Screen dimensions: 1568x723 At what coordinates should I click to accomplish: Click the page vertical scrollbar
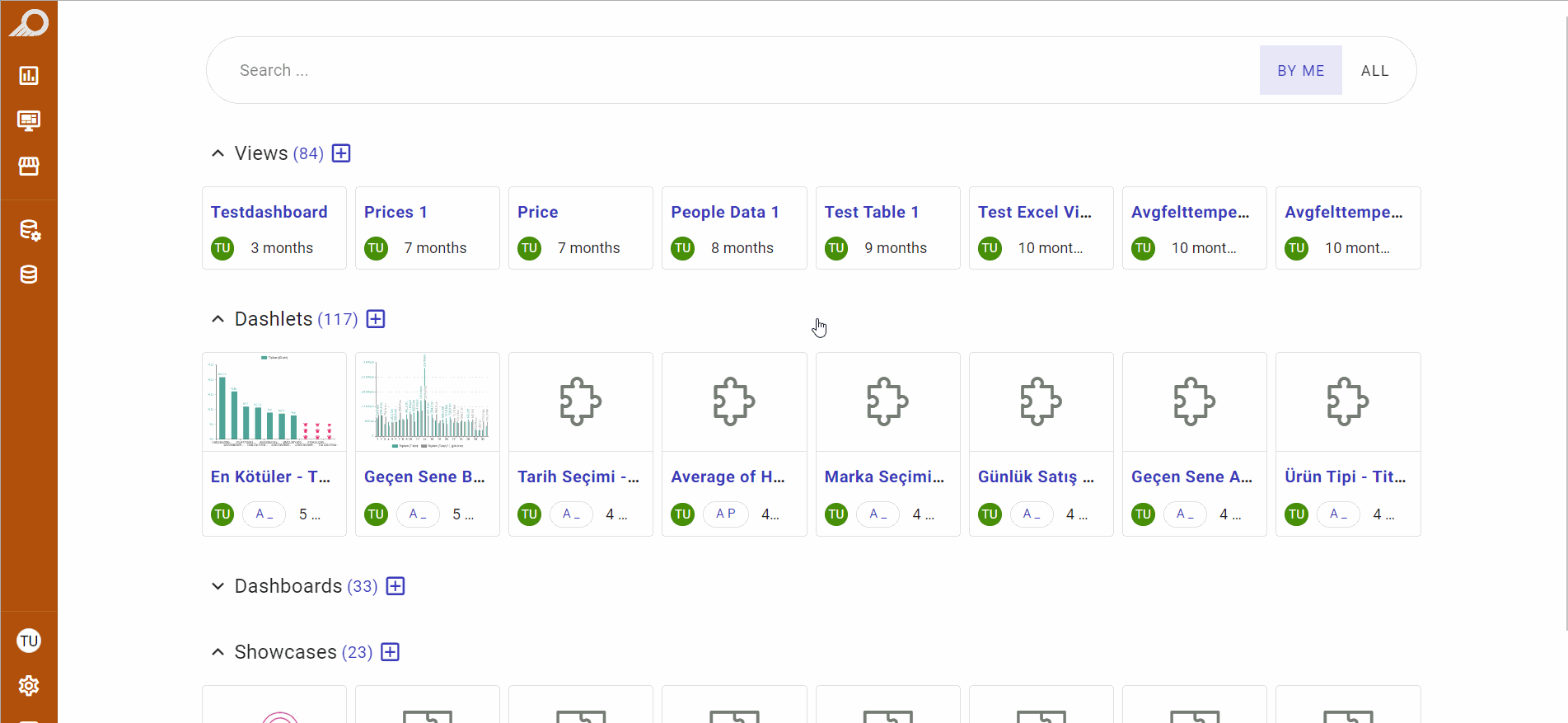pos(1566,322)
